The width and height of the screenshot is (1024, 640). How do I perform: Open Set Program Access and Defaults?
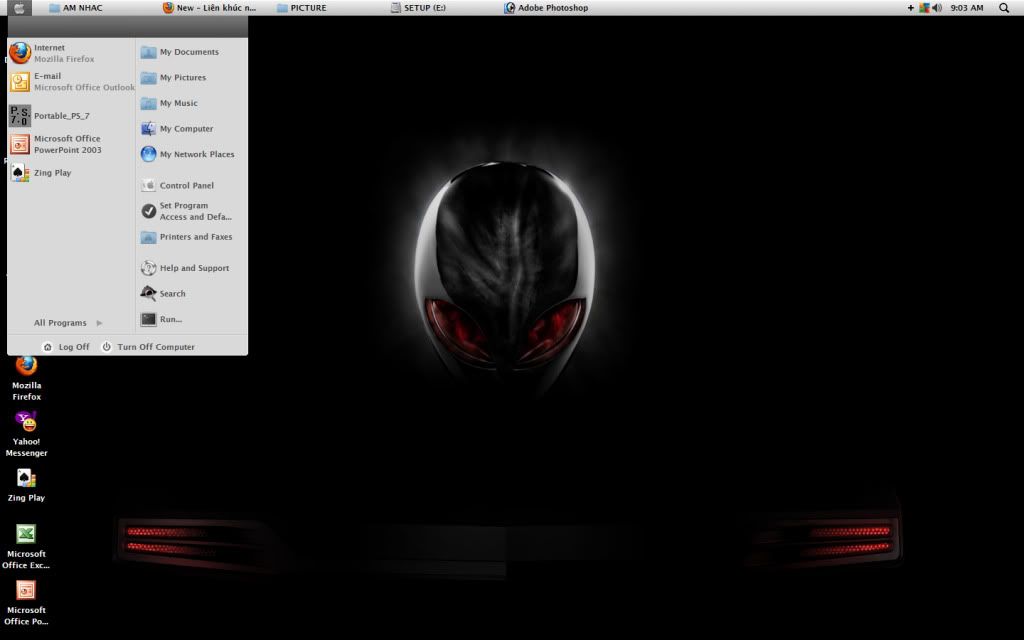pyautogui.click(x=192, y=211)
